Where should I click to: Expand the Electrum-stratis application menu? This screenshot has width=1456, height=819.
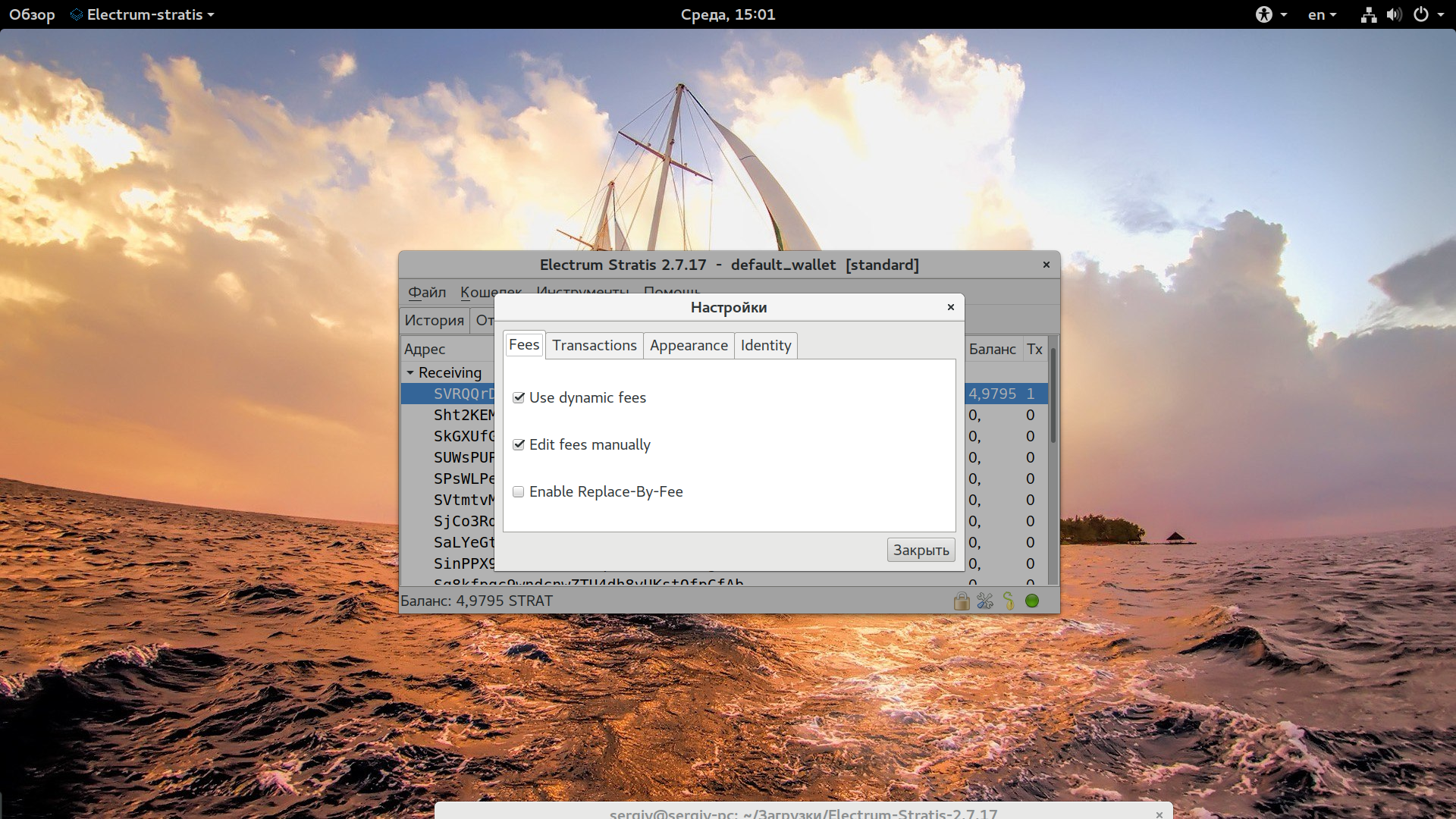click(x=146, y=13)
